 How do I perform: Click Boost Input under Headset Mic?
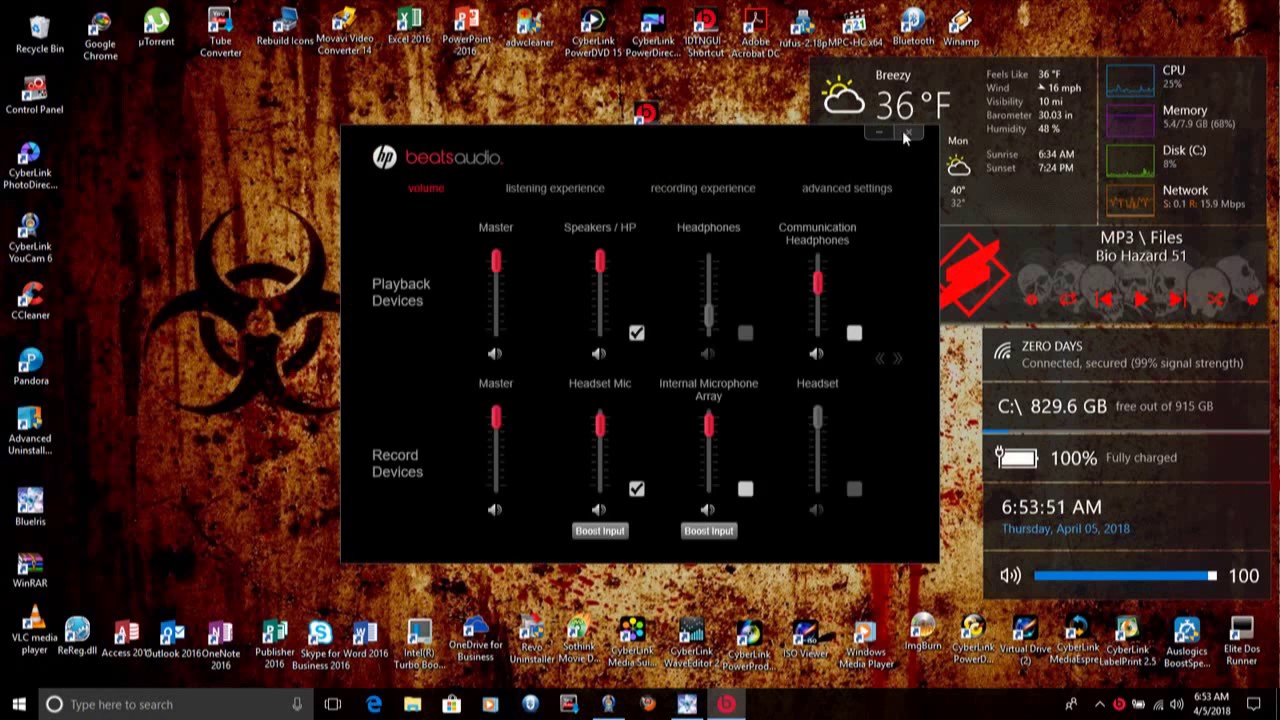tap(600, 531)
